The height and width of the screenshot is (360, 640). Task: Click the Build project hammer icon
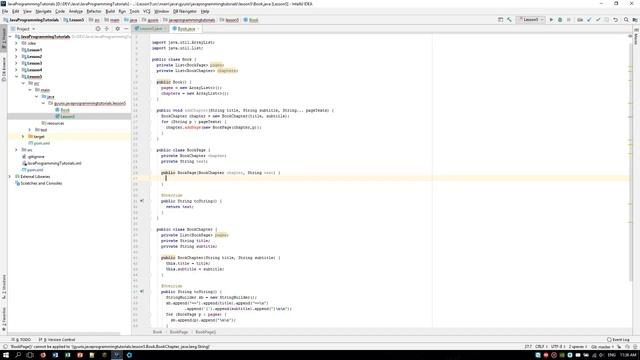[x=509, y=20]
